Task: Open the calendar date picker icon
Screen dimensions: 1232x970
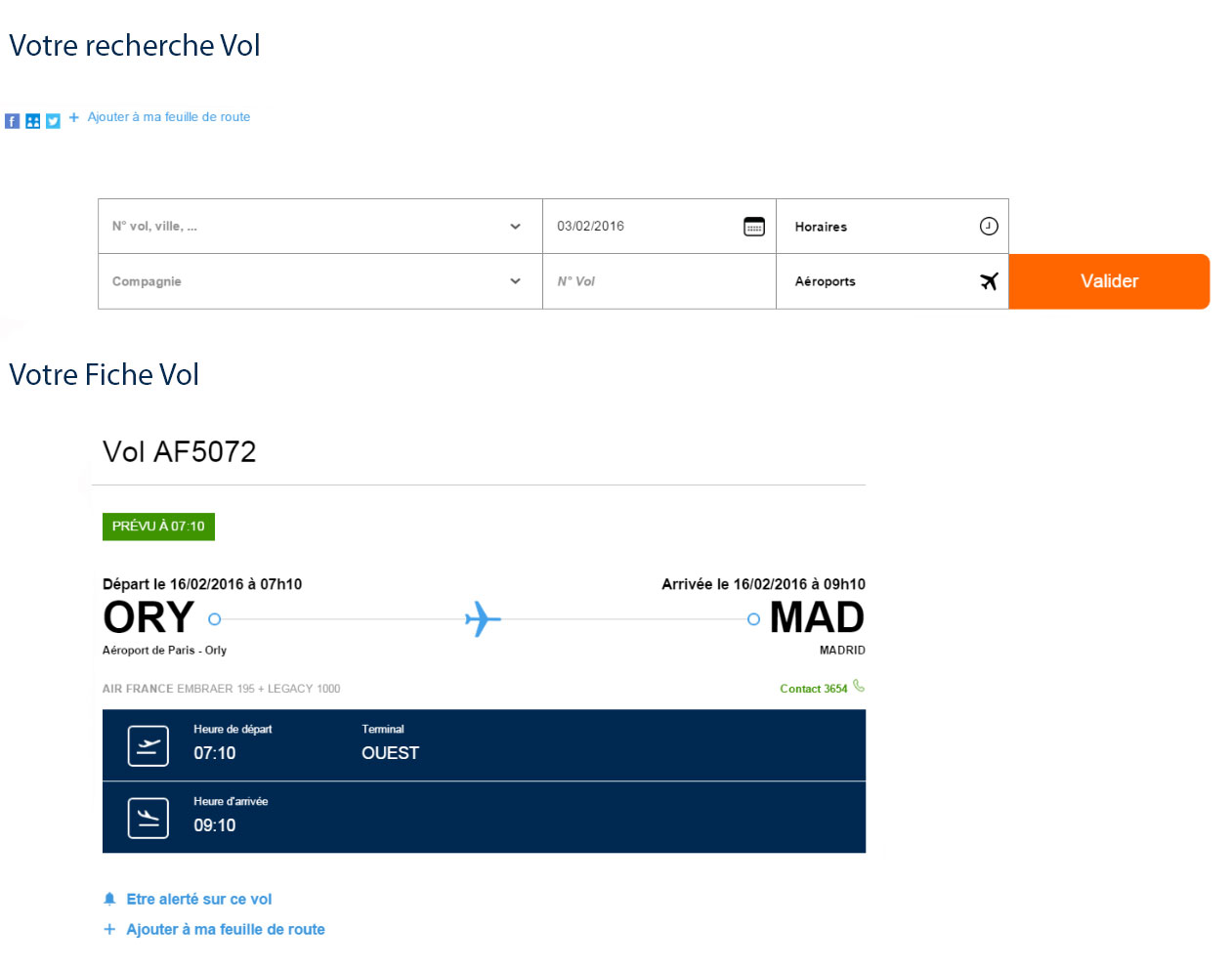Action: [754, 227]
